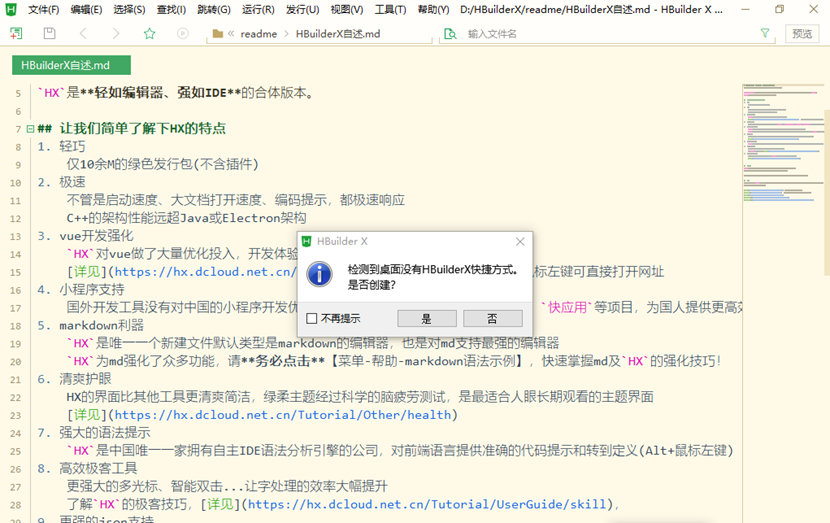Viewport: 830px width, 523px height.
Task: Click the 预览 preview button
Action: (802, 34)
